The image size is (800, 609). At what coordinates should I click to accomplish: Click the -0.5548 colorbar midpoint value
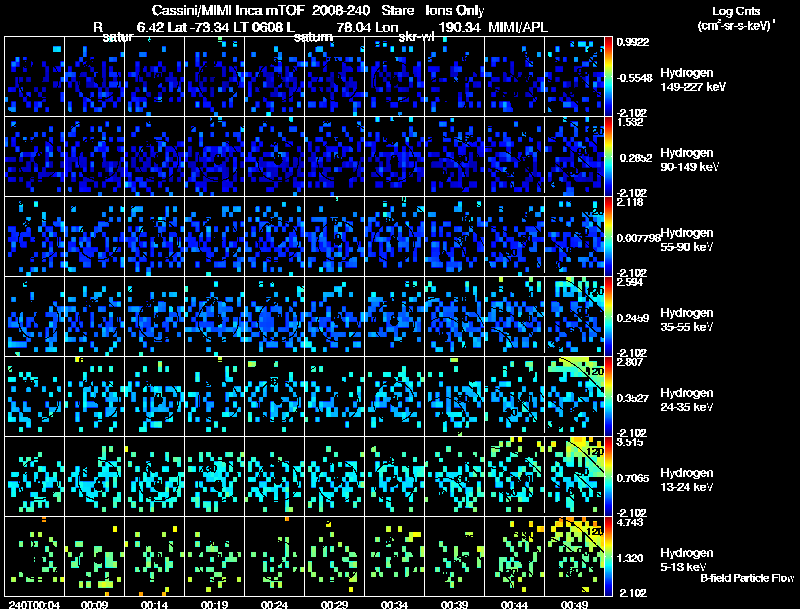(634, 78)
